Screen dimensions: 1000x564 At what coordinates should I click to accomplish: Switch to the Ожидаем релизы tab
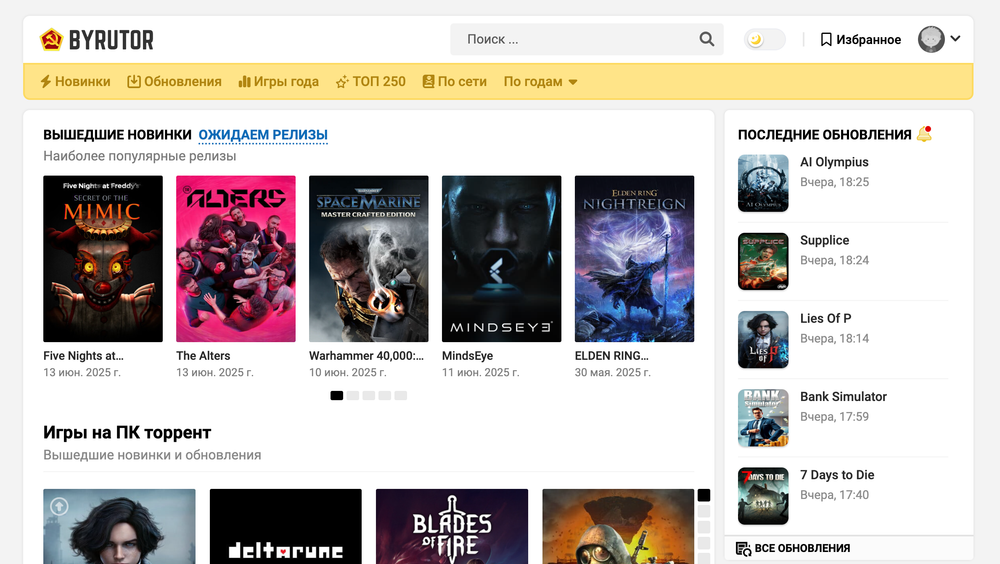pyautogui.click(x=263, y=135)
